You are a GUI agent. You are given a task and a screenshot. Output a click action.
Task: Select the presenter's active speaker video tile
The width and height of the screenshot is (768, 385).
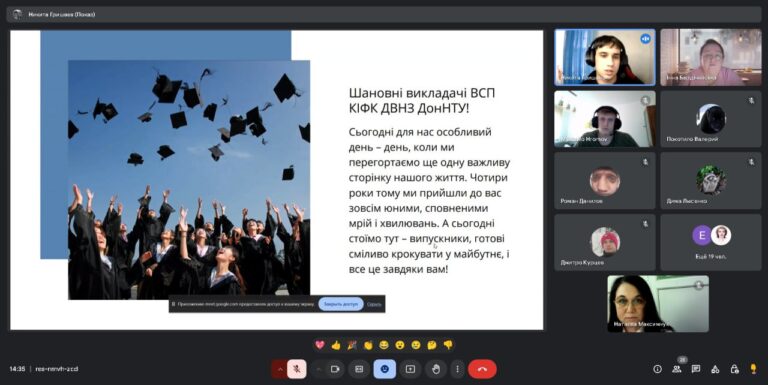coord(605,57)
